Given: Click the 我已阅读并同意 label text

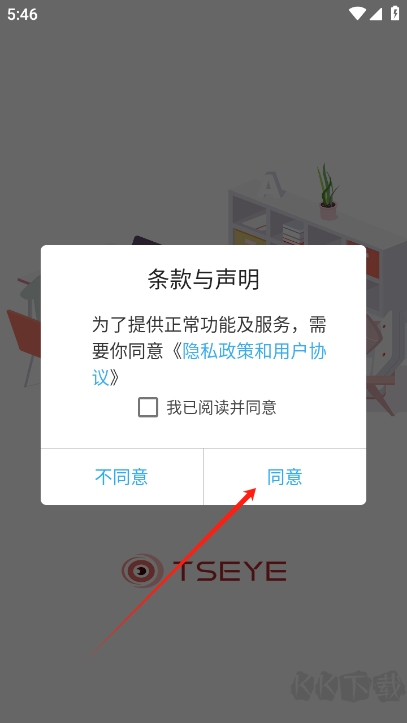Looking at the screenshot, I should coord(221,407).
